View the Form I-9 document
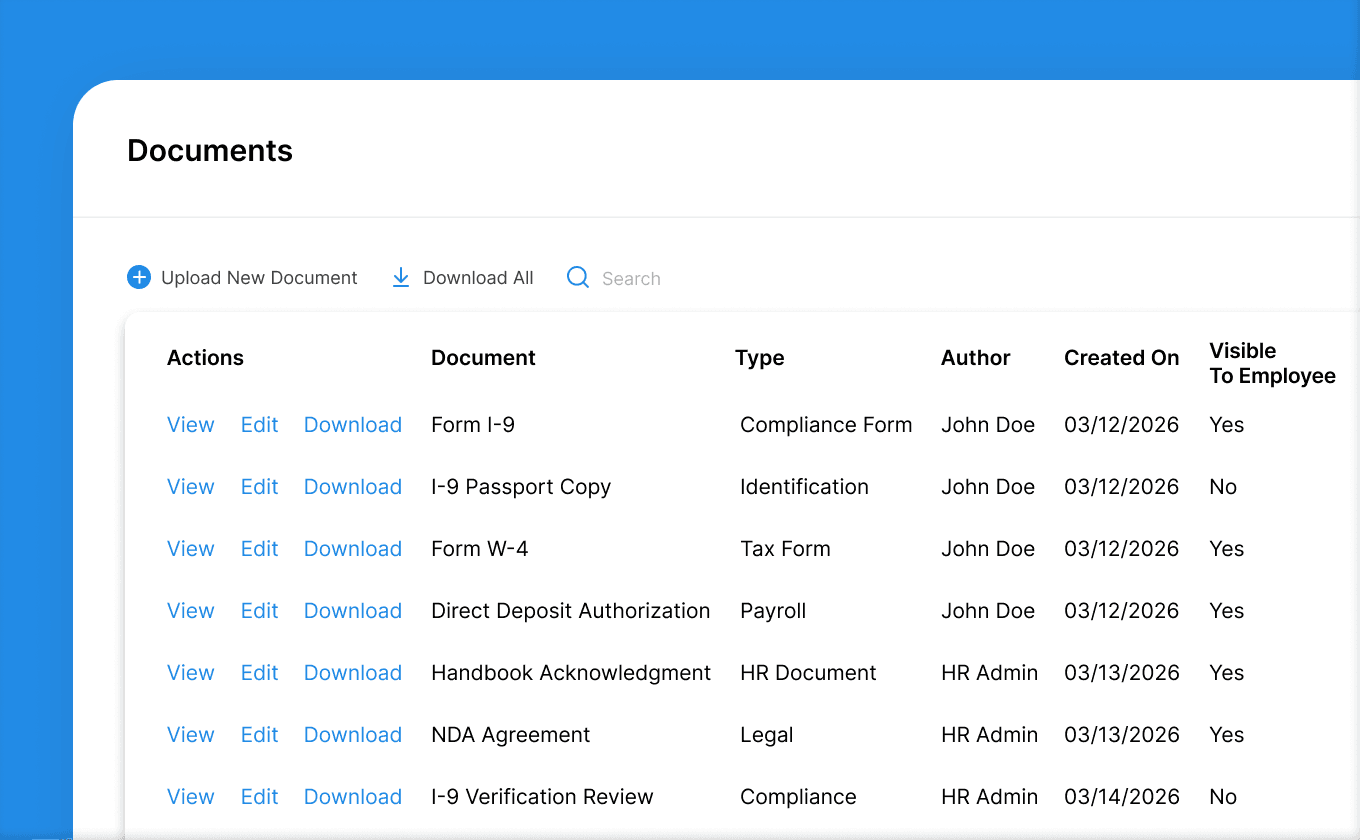The height and width of the screenshot is (840, 1360). (x=190, y=424)
